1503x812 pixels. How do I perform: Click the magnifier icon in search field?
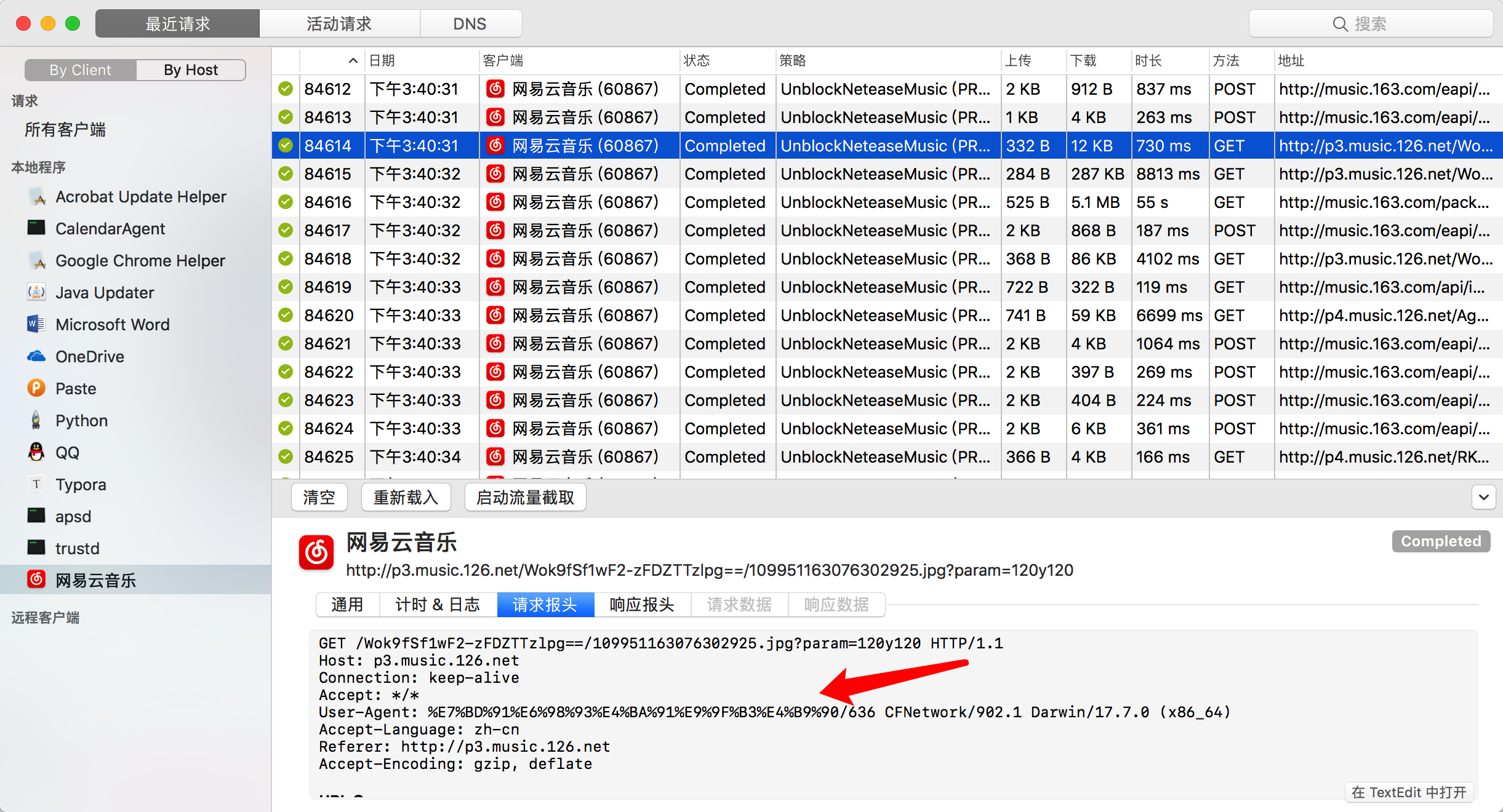coord(1340,24)
